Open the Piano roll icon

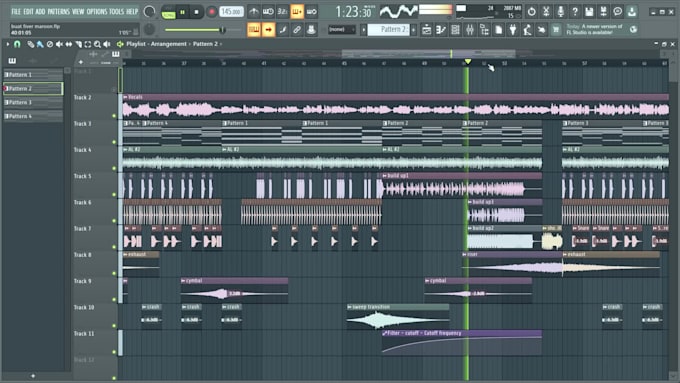coord(441,30)
